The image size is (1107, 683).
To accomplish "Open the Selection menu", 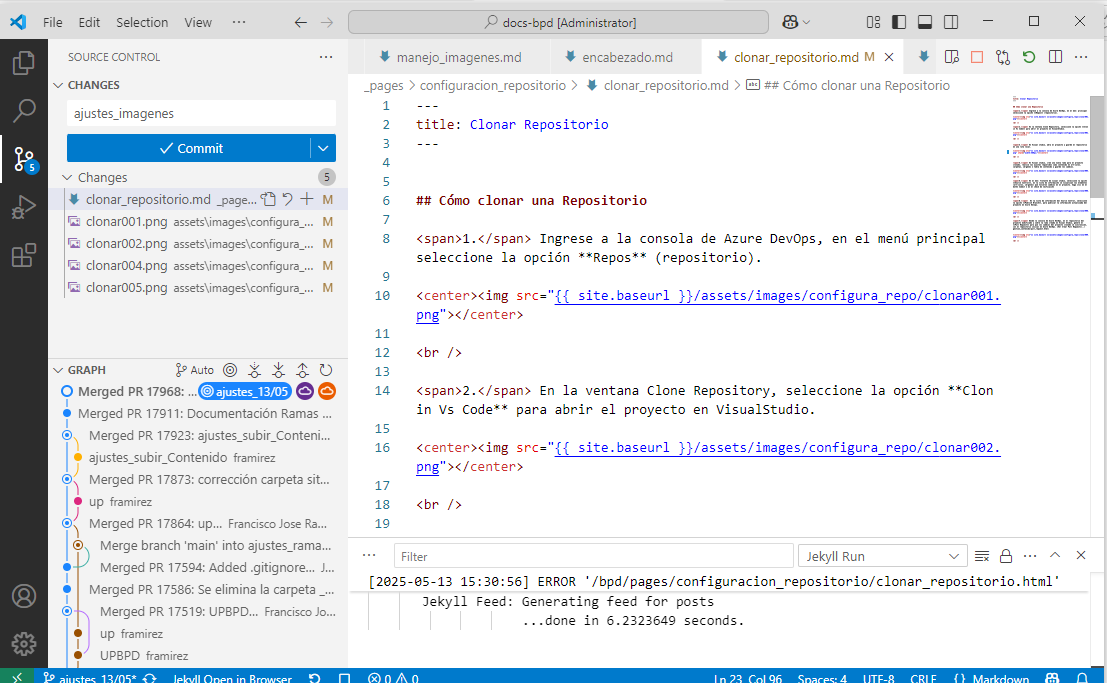I will tap(142, 22).
